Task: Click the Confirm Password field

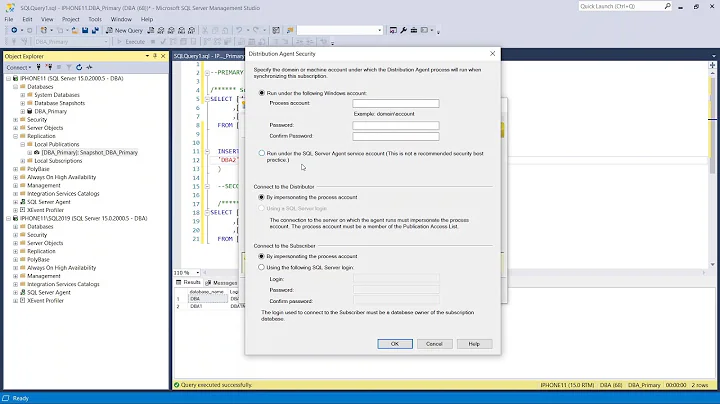Action: coord(396,136)
